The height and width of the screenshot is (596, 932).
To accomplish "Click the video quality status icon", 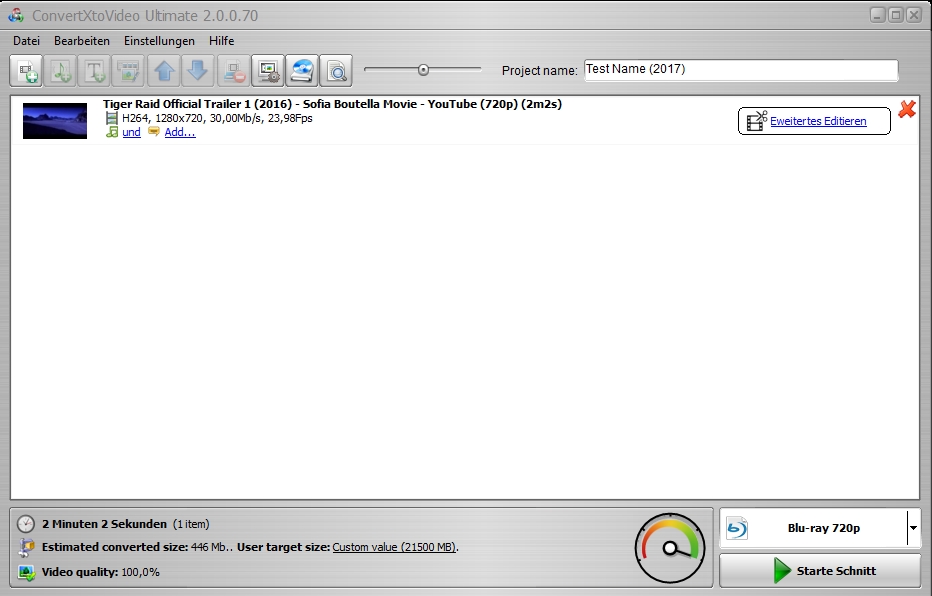I will click(x=26, y=573).
